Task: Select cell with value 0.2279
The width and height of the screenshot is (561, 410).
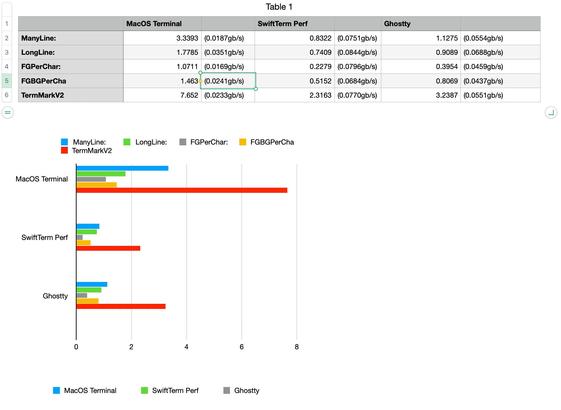Action: (x=294, y=67)
